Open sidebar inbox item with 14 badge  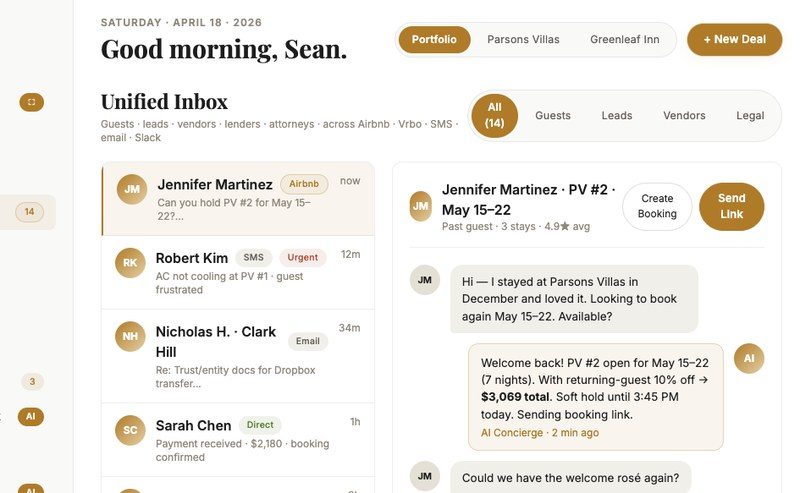(x=30, y=212)
